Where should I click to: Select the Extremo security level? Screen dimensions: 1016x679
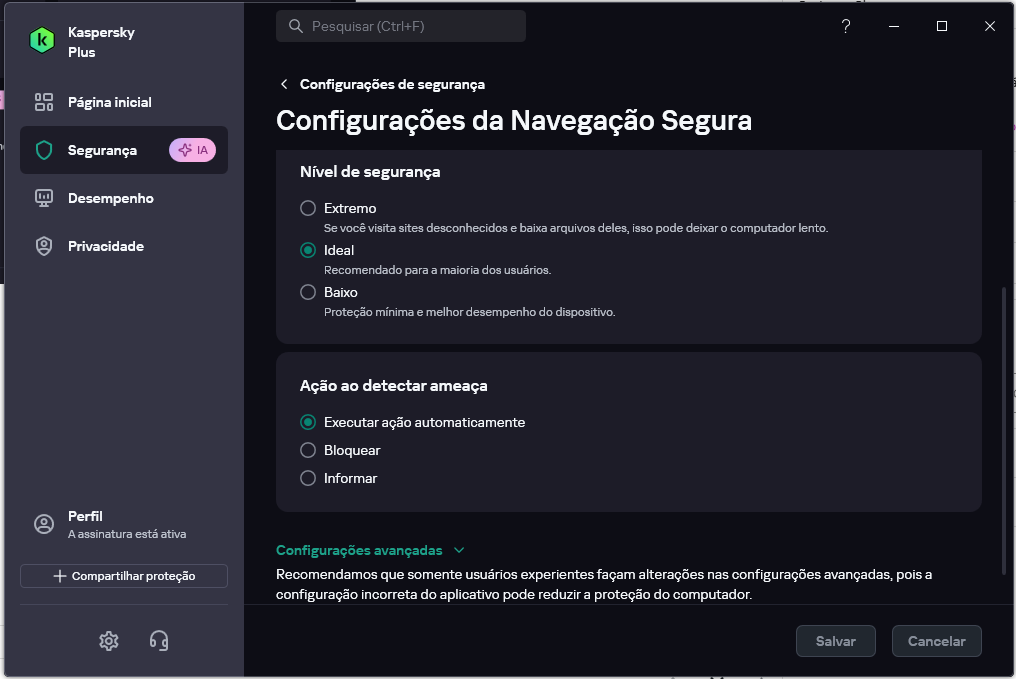pyautogui.click(x=308, y=209)
